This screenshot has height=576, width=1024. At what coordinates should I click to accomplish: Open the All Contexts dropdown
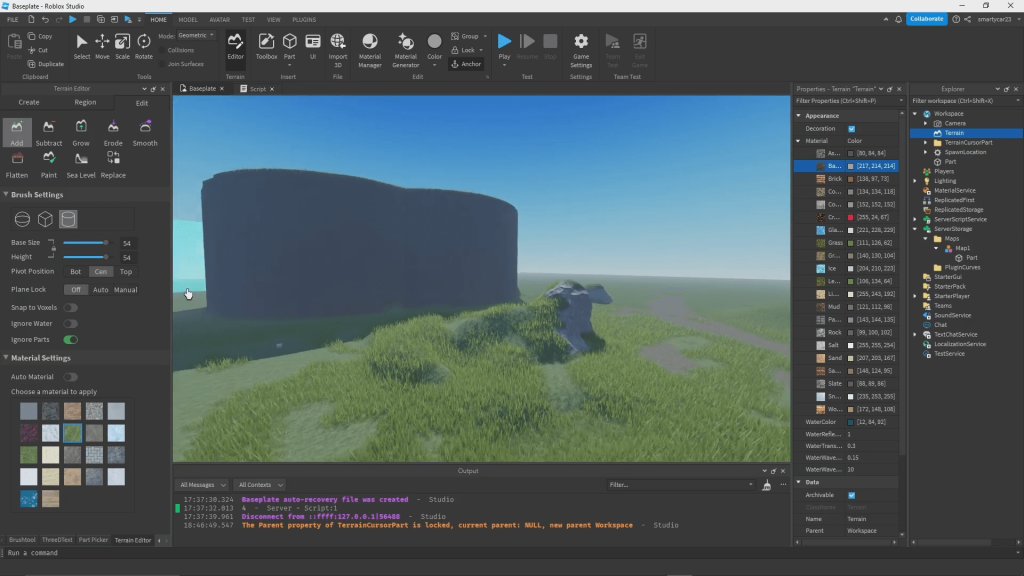(x=260, y=485)
